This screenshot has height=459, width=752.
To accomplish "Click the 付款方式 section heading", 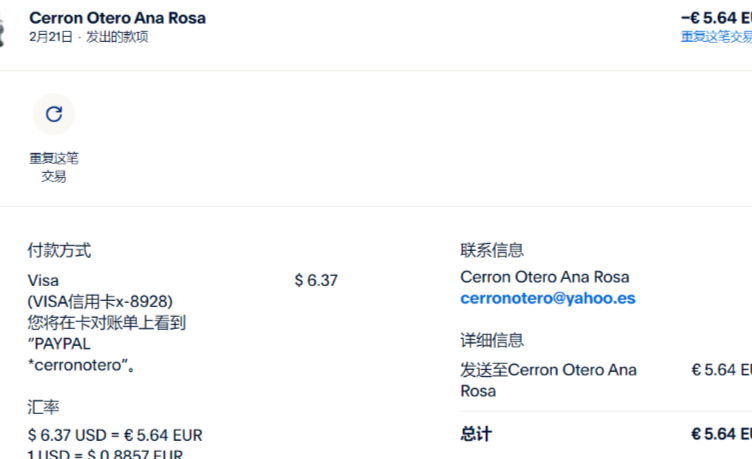I will (x=59, y=250).
